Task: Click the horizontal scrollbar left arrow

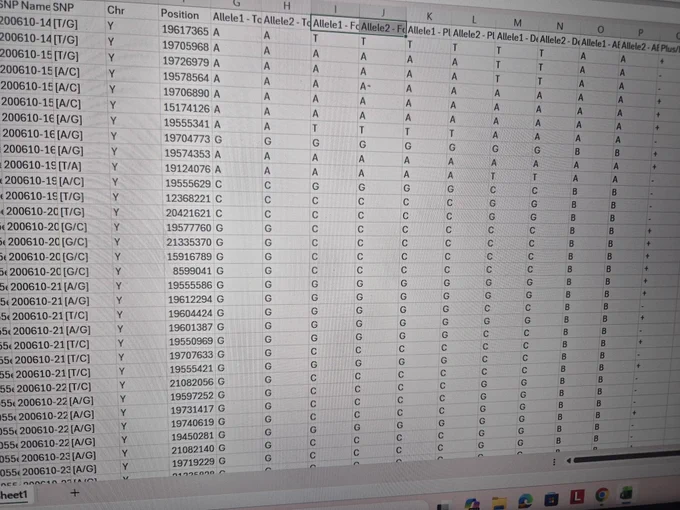Action: click(x=568, y=461)
